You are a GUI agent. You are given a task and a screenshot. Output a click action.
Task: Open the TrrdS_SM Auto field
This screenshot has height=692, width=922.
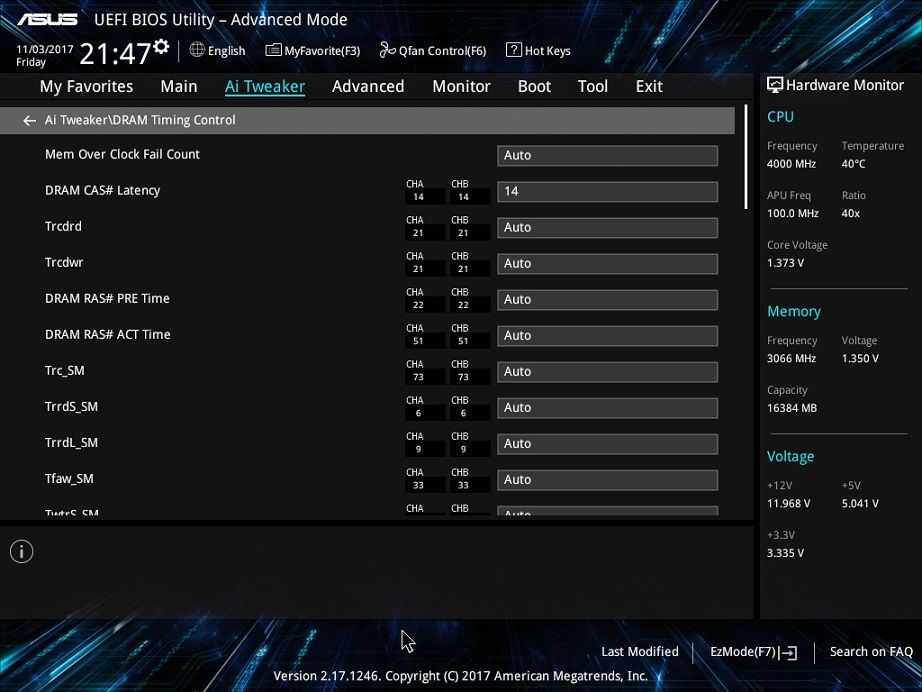click(607, 408)
